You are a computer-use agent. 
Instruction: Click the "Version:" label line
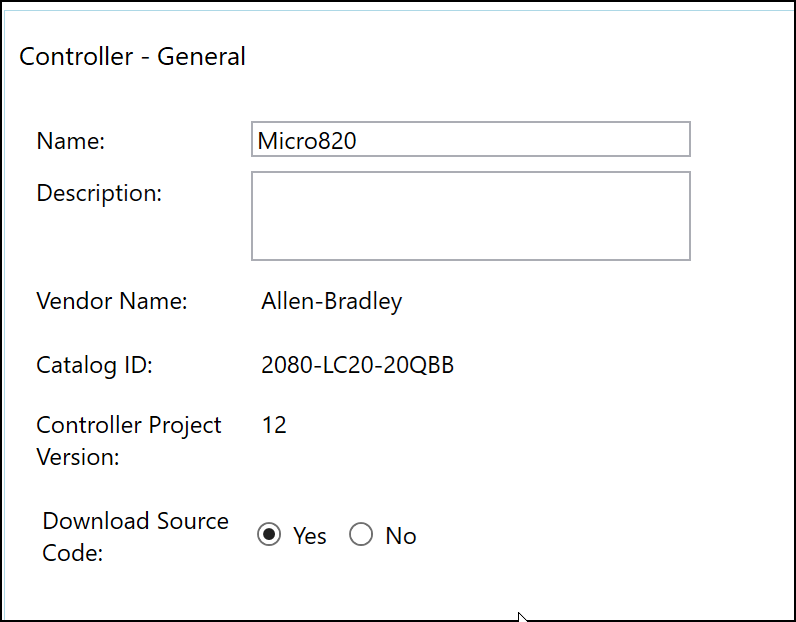point(78,457)
